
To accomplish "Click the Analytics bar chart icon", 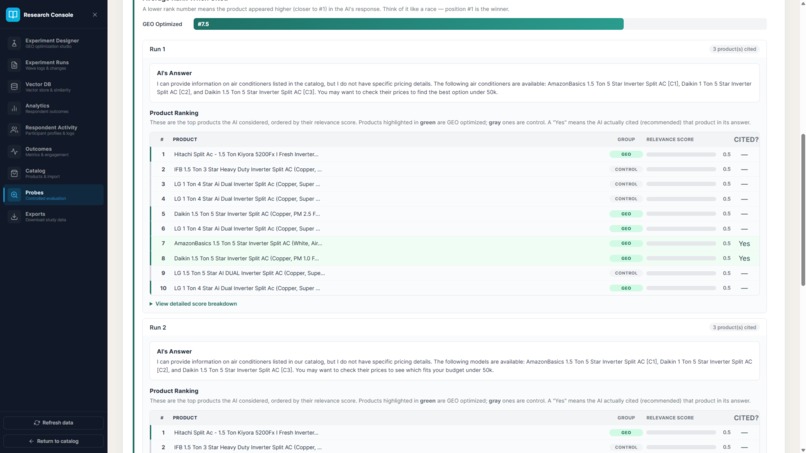I will pos(14,108).
